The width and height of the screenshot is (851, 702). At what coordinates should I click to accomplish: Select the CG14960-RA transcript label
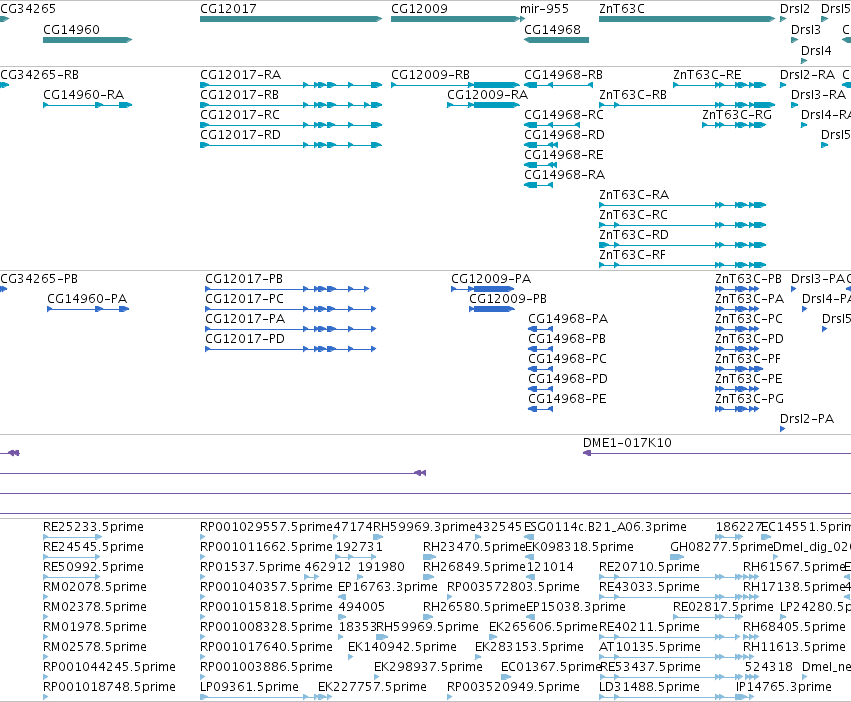tap(84, 95)
